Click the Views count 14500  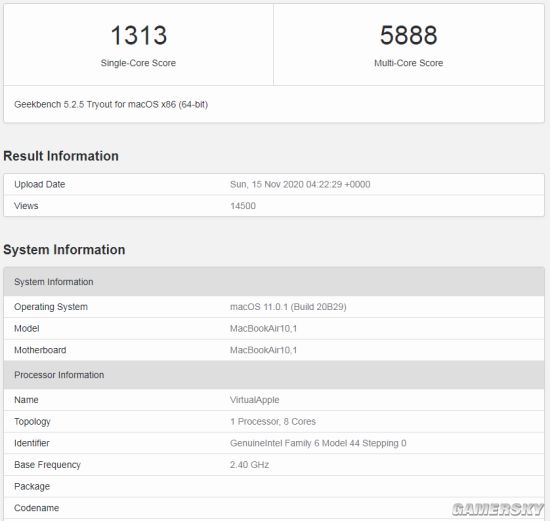pos(243,206)
